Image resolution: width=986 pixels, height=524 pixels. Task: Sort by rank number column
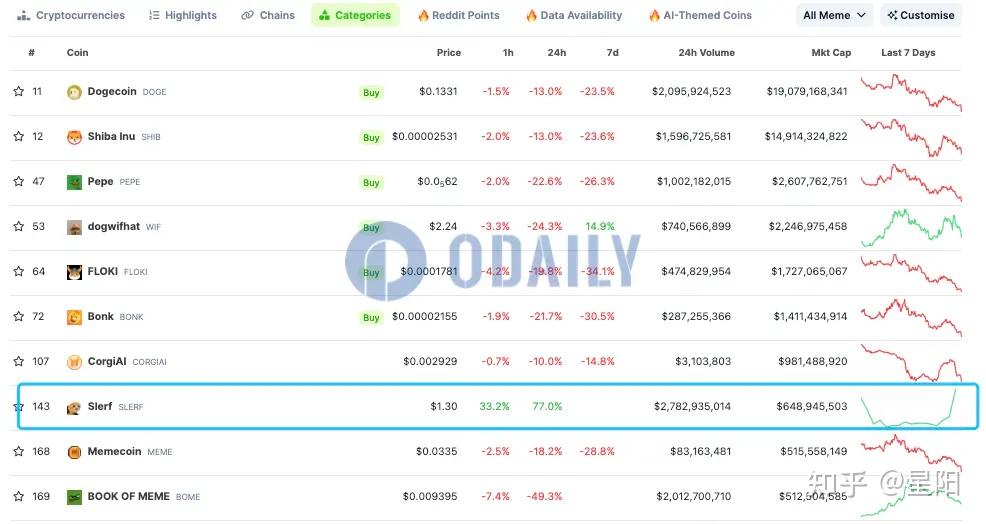pos(31,53)
